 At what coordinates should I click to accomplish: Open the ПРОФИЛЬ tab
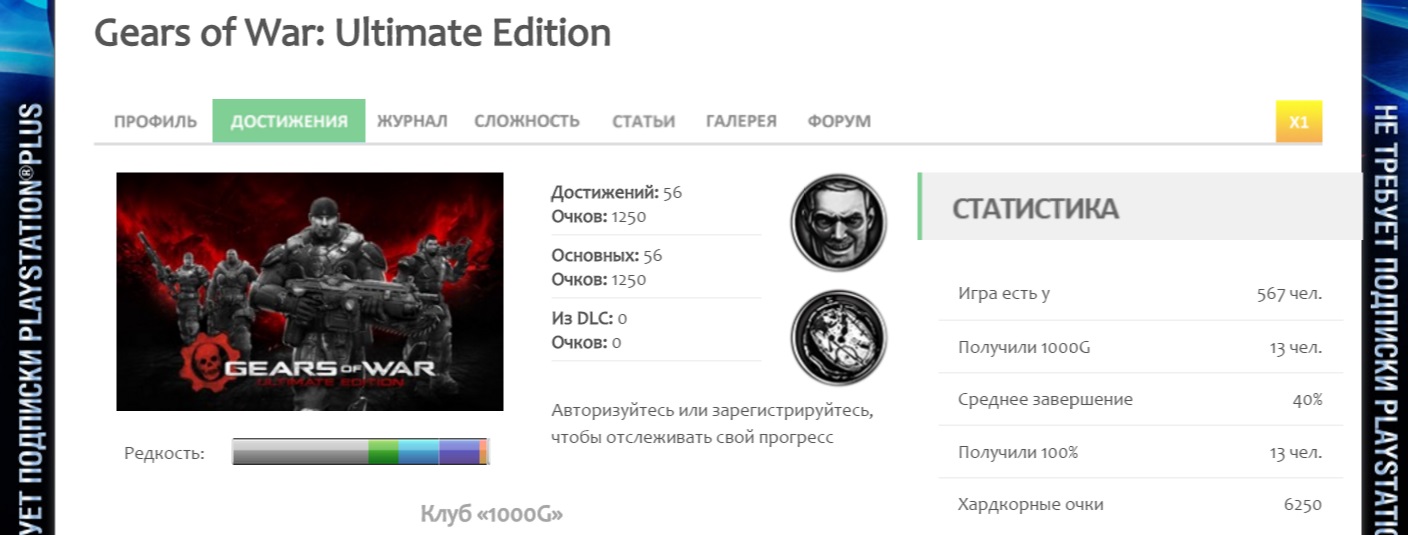click(155, 121)
